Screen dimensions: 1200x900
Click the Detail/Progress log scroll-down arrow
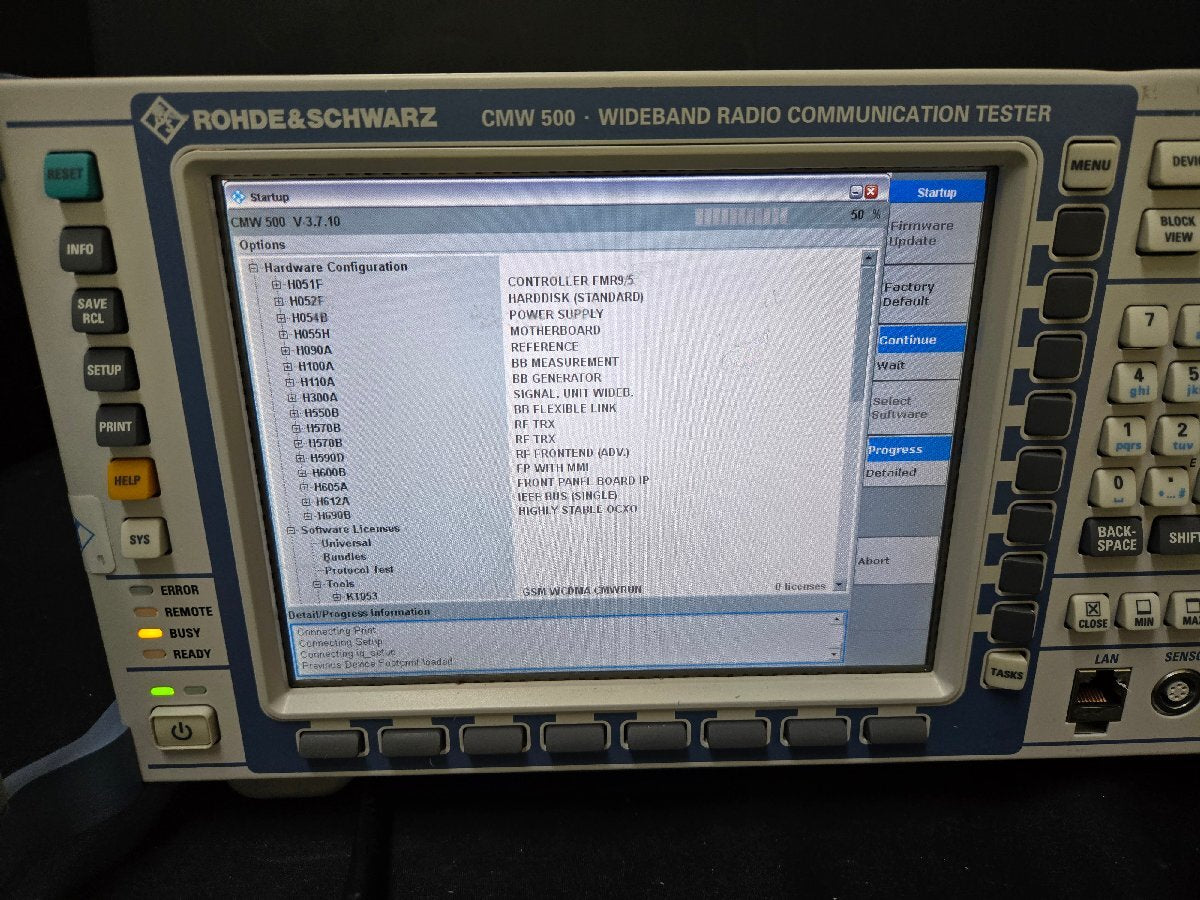point(835,653)
